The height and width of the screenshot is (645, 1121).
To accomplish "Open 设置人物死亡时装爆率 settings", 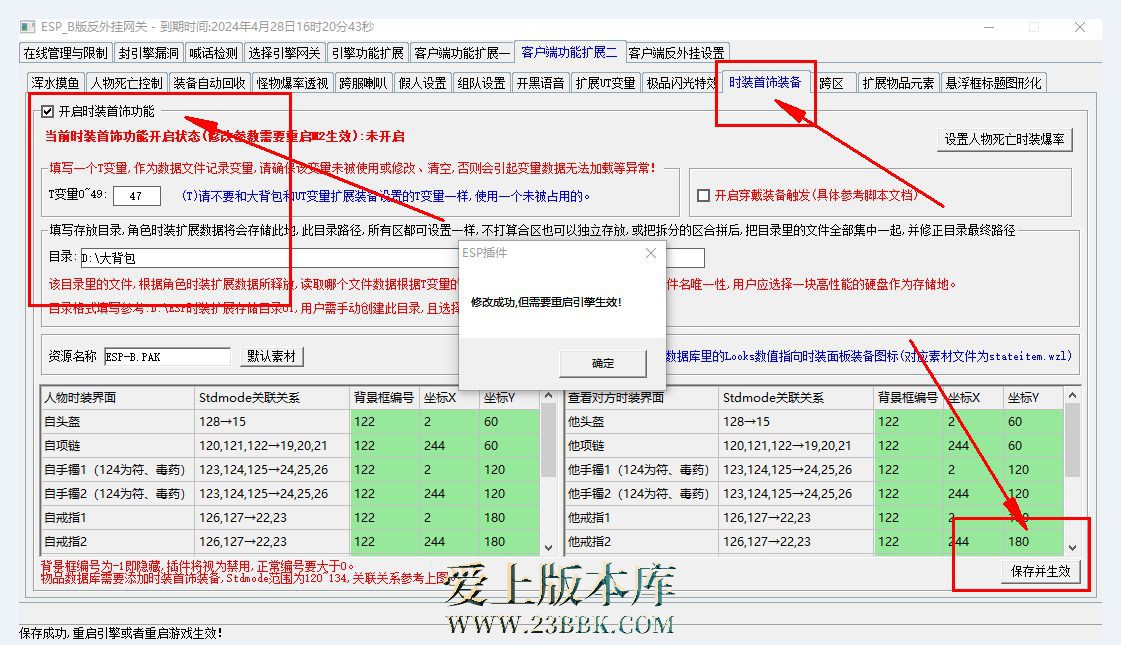I will [x=1004, y=139].
